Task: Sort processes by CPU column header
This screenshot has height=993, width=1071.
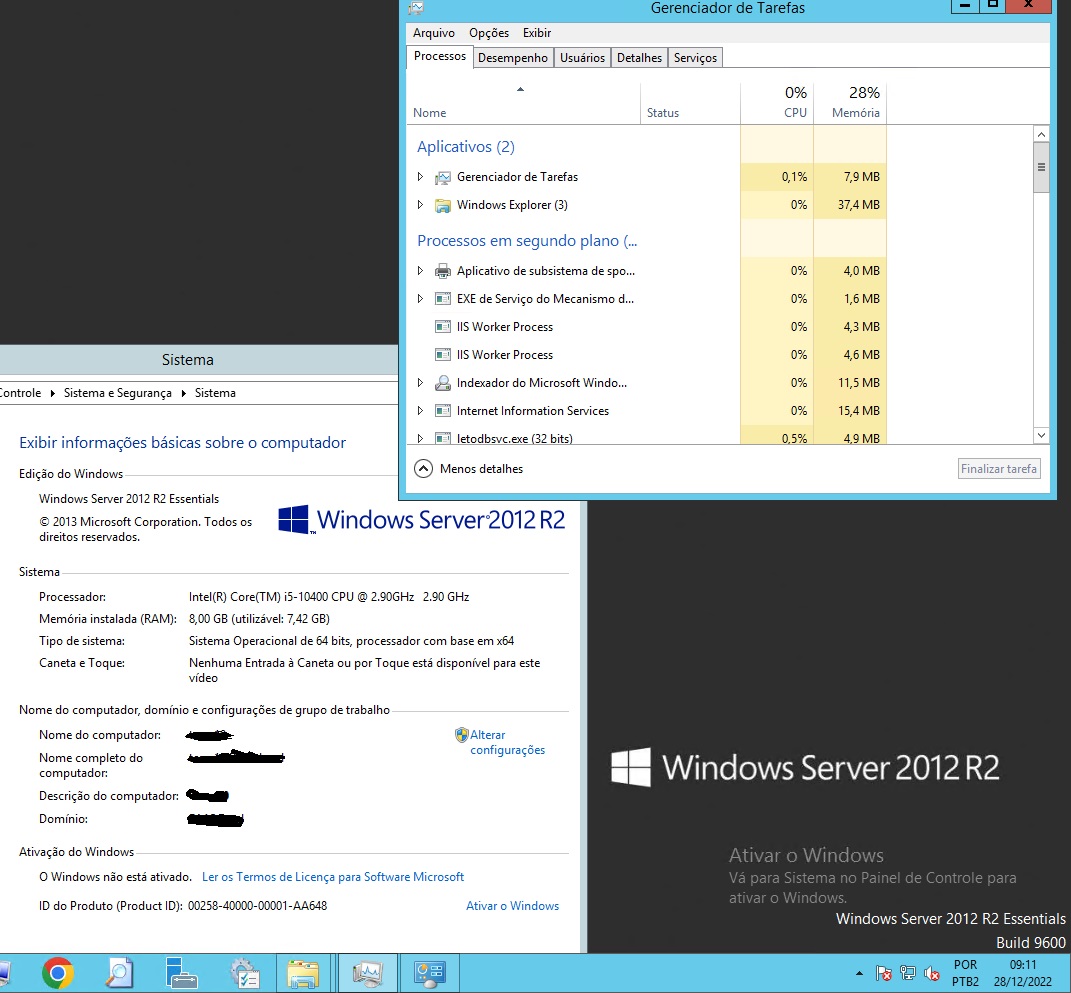Action: (777, 104)
